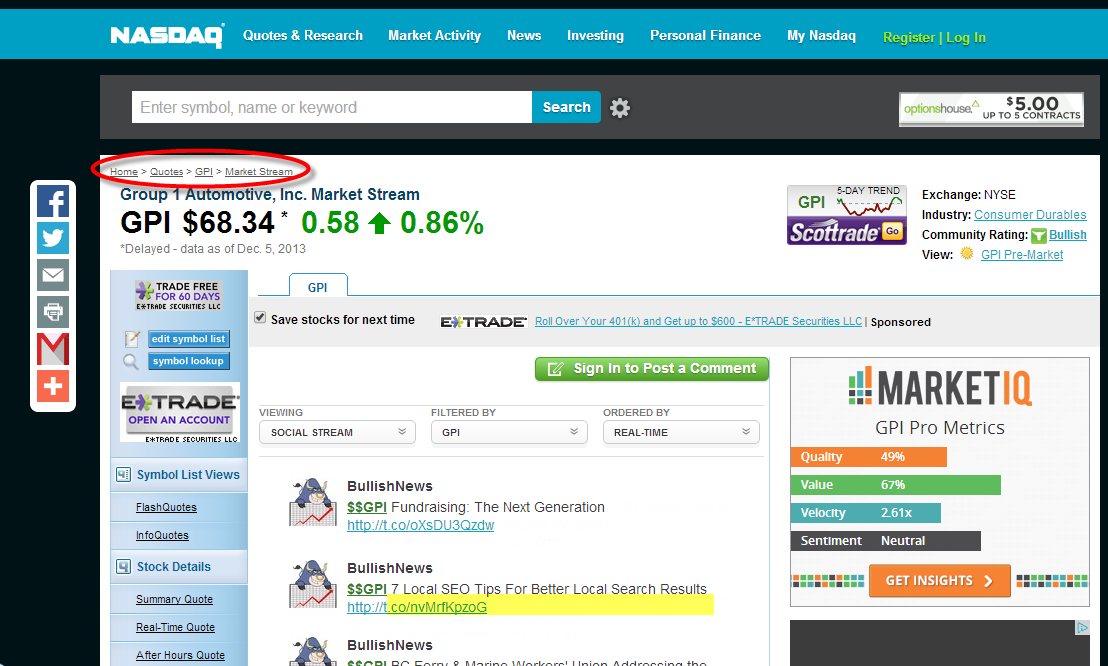1108x666 pixels.
Task: Select the GPI tab
Action: 318,287
